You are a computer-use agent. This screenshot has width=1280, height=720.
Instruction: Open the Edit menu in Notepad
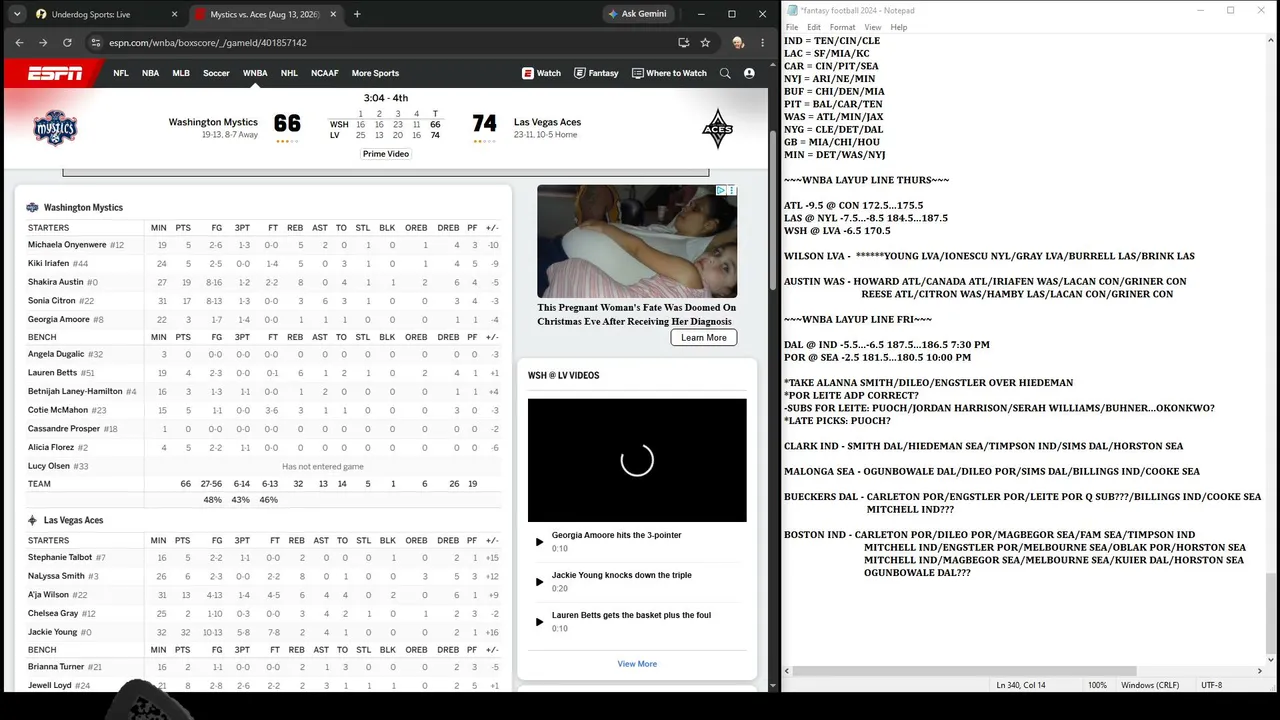(814, 27)
